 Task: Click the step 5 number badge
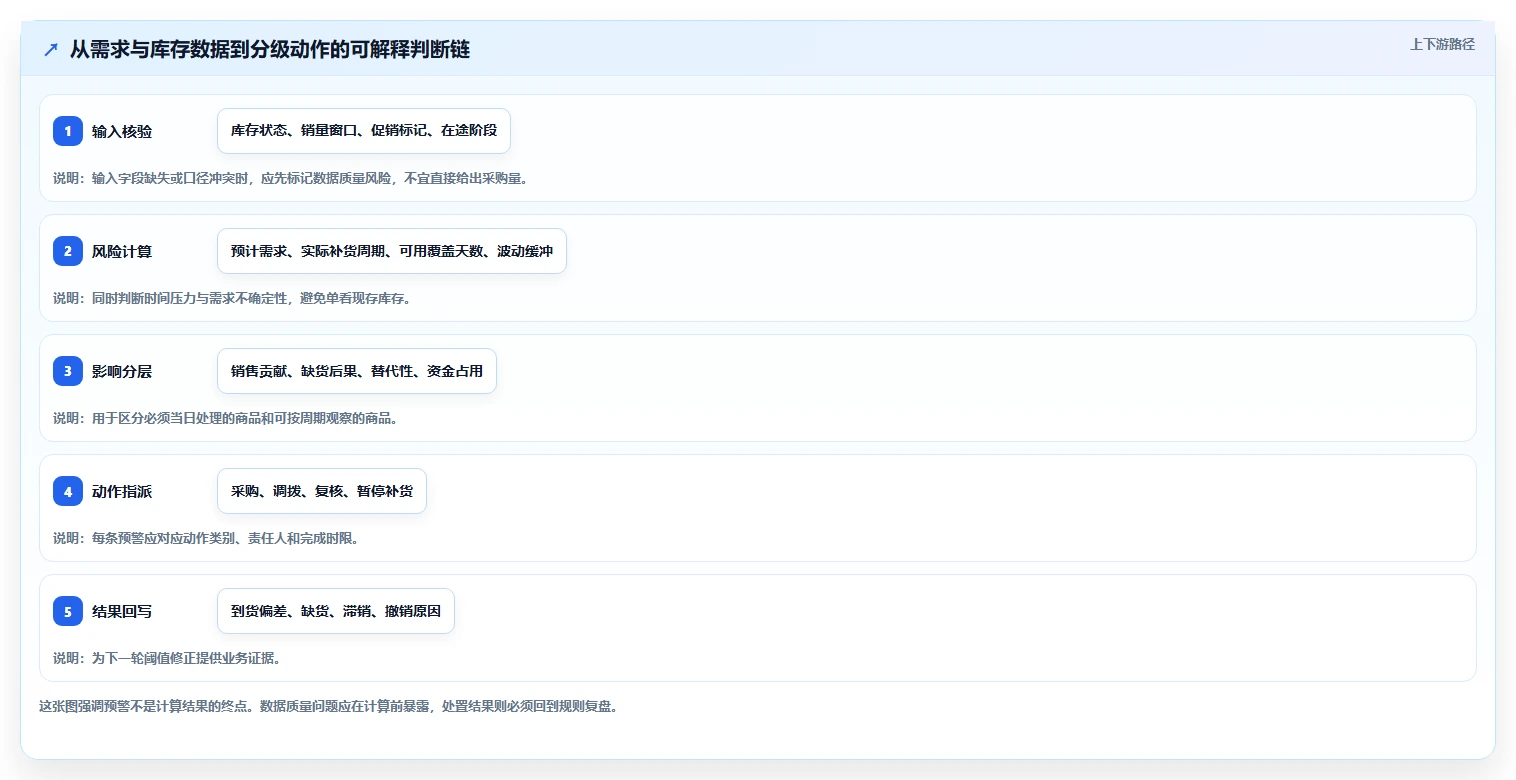(68, 611)
